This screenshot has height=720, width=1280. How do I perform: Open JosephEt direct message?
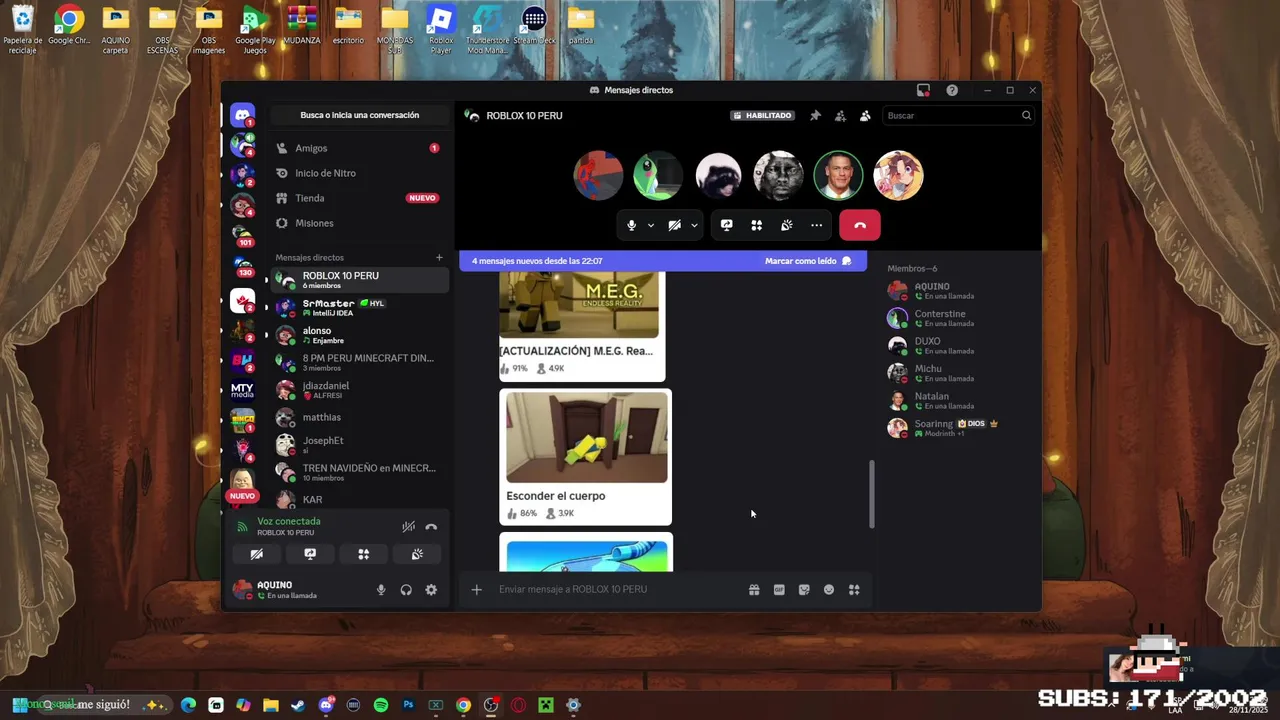[359, 445]
